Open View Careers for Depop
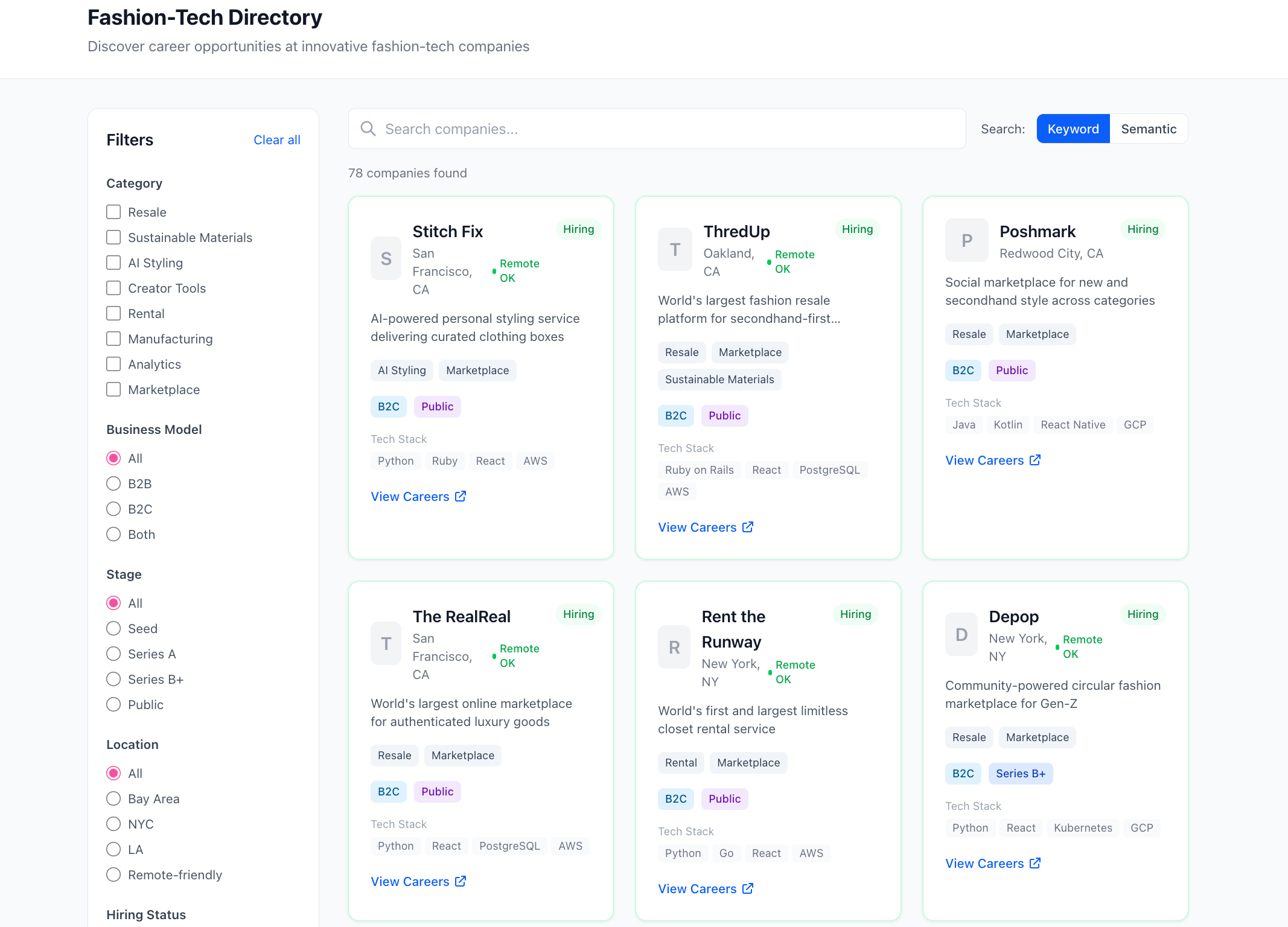 pos(993,863)
